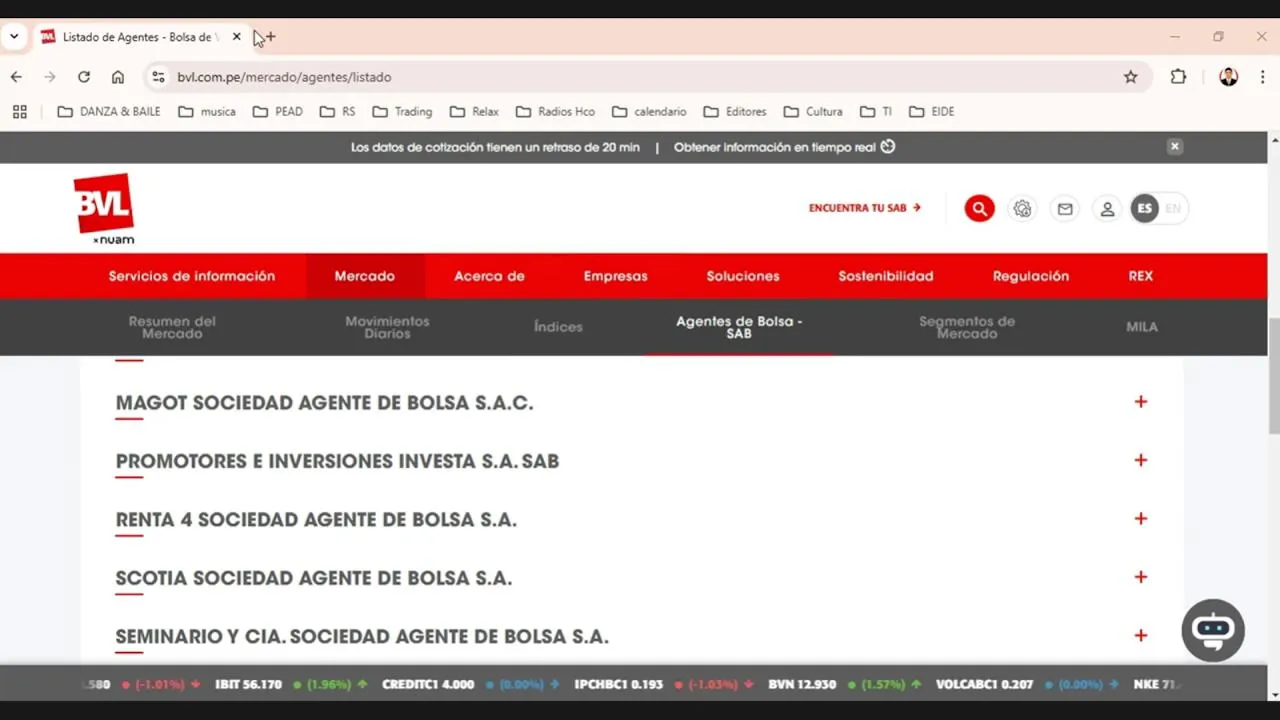Open the chatbot assistant icon
The width and height of the screenshot is (1280, 720).
point(1213,630)
